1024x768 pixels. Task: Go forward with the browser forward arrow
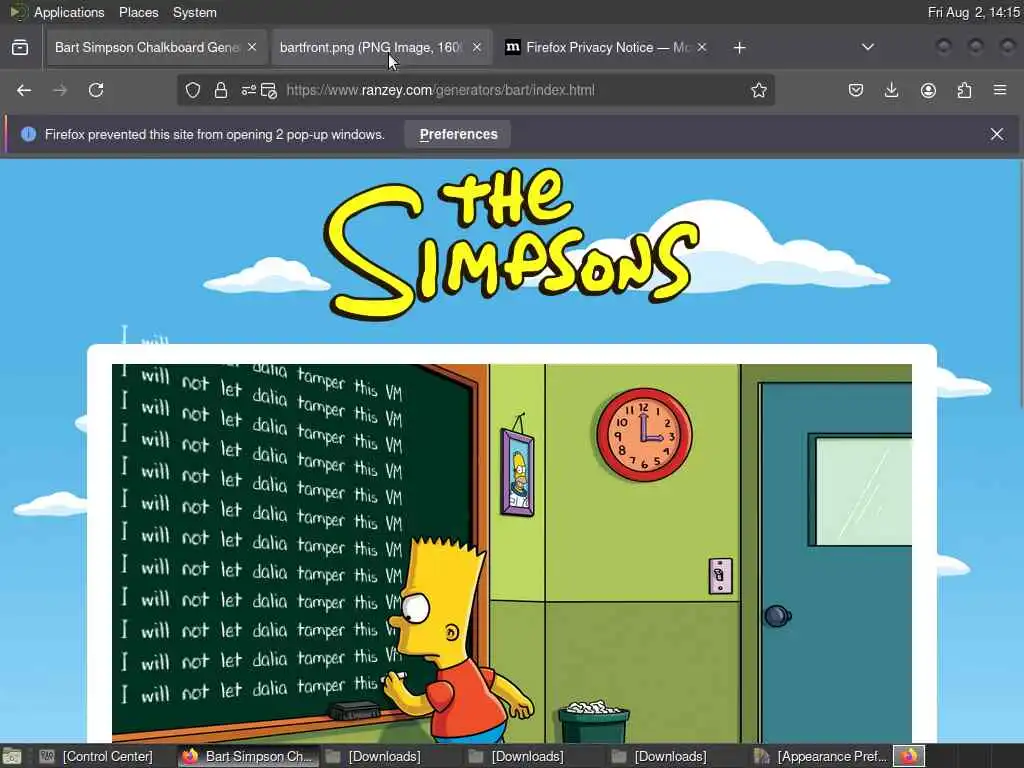pyautogui.click(x=60, y=90)
